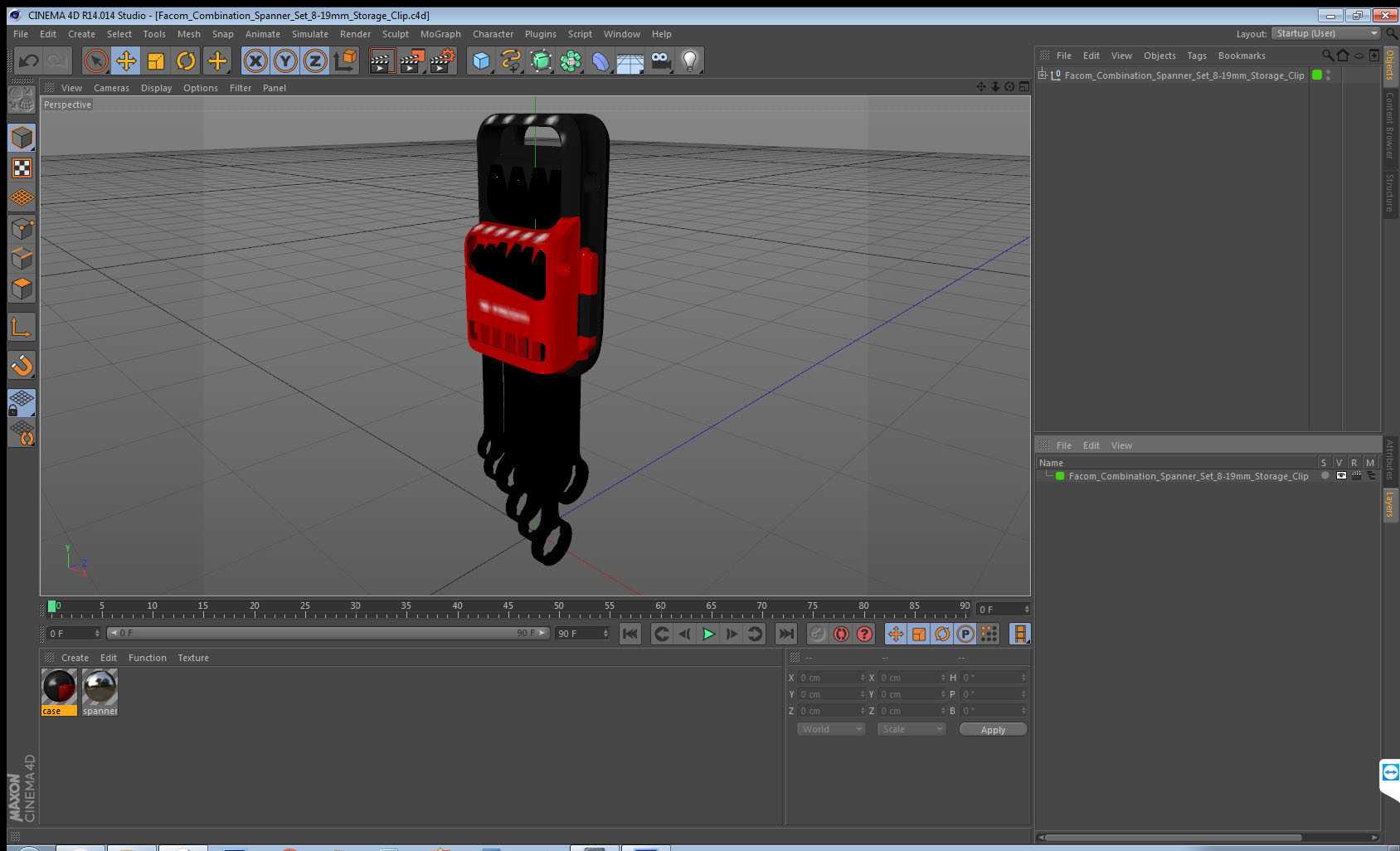
Task: Play the animation forward
Action: (x=708, y=635)
